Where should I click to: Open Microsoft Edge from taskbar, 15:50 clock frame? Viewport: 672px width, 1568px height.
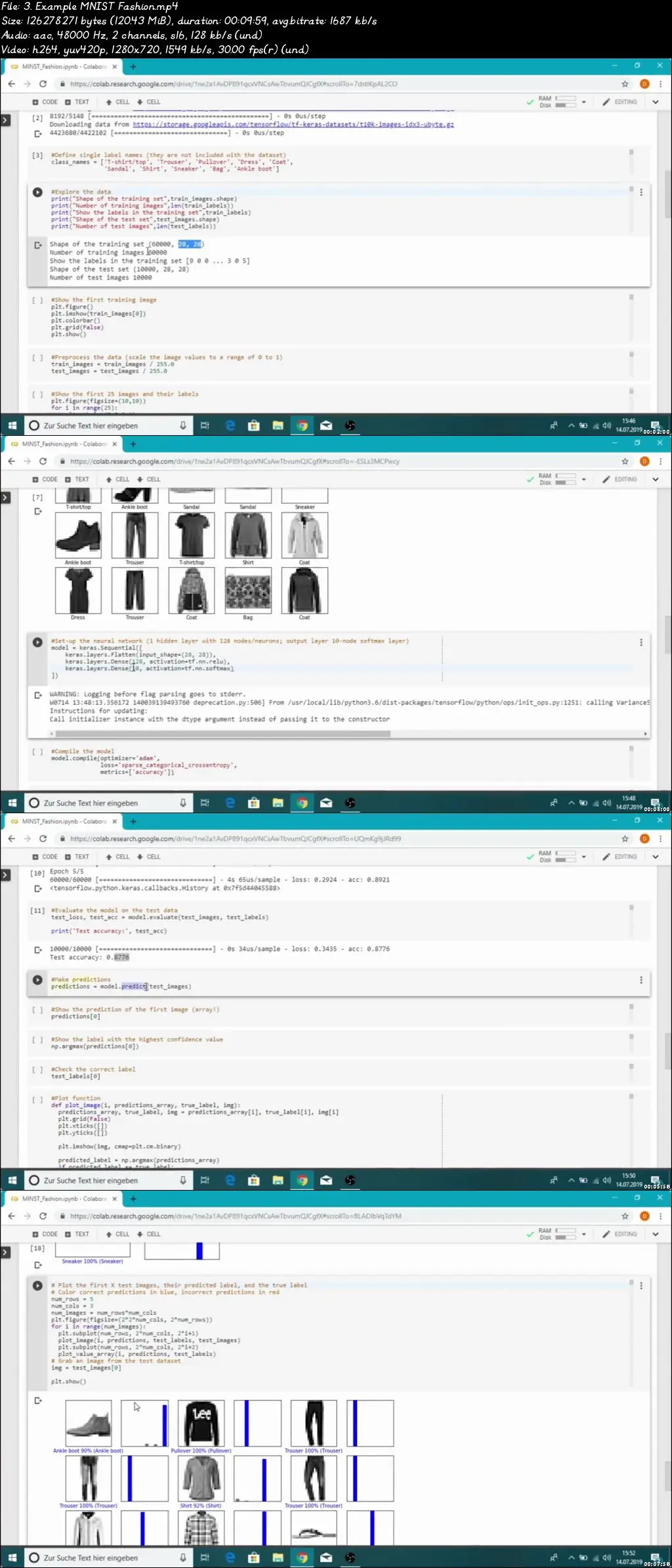pyautogui.click(x=230, y=1180)
